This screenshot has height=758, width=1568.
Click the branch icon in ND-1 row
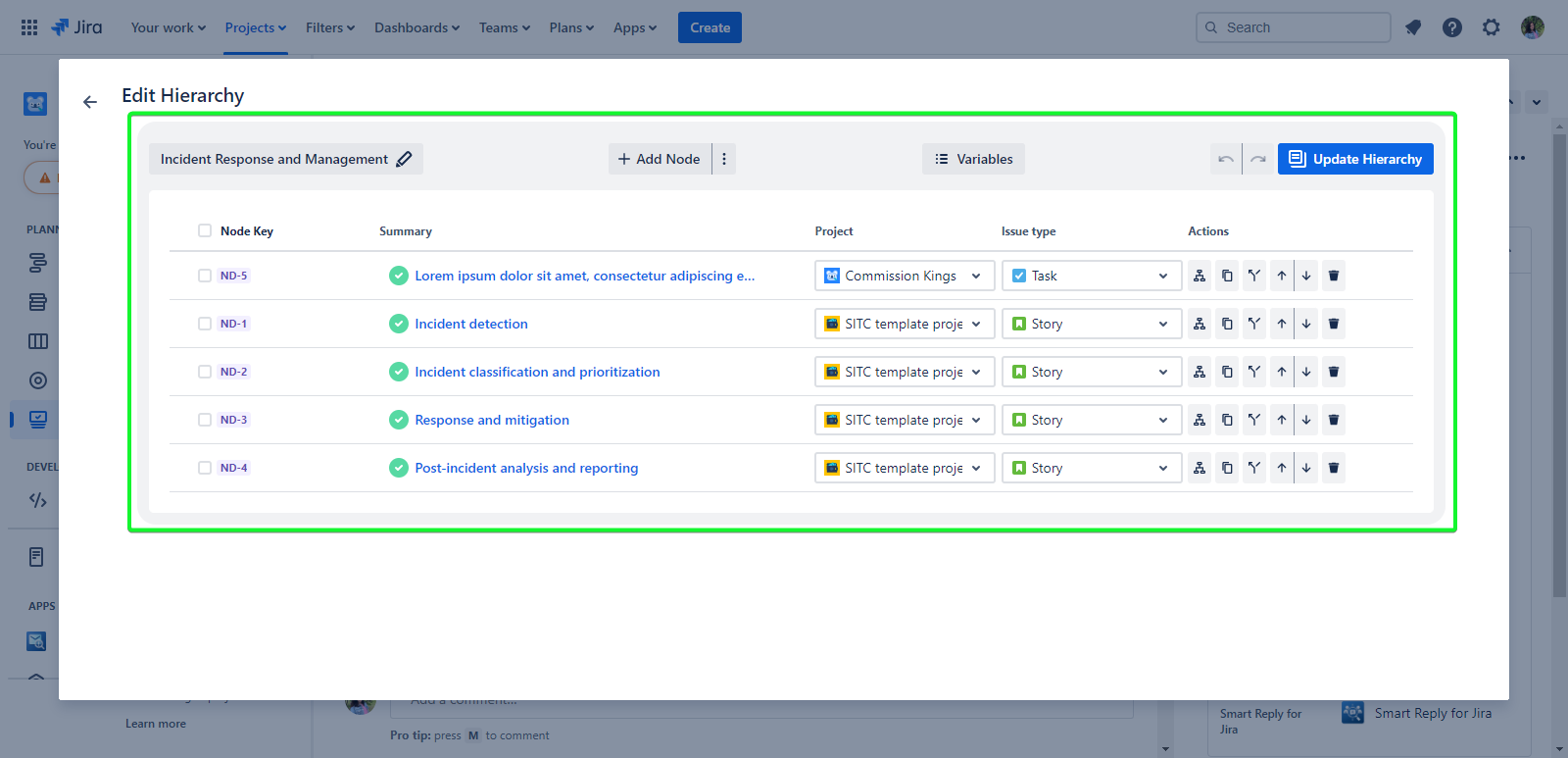pyautogui.click(x=1254, y=324)
